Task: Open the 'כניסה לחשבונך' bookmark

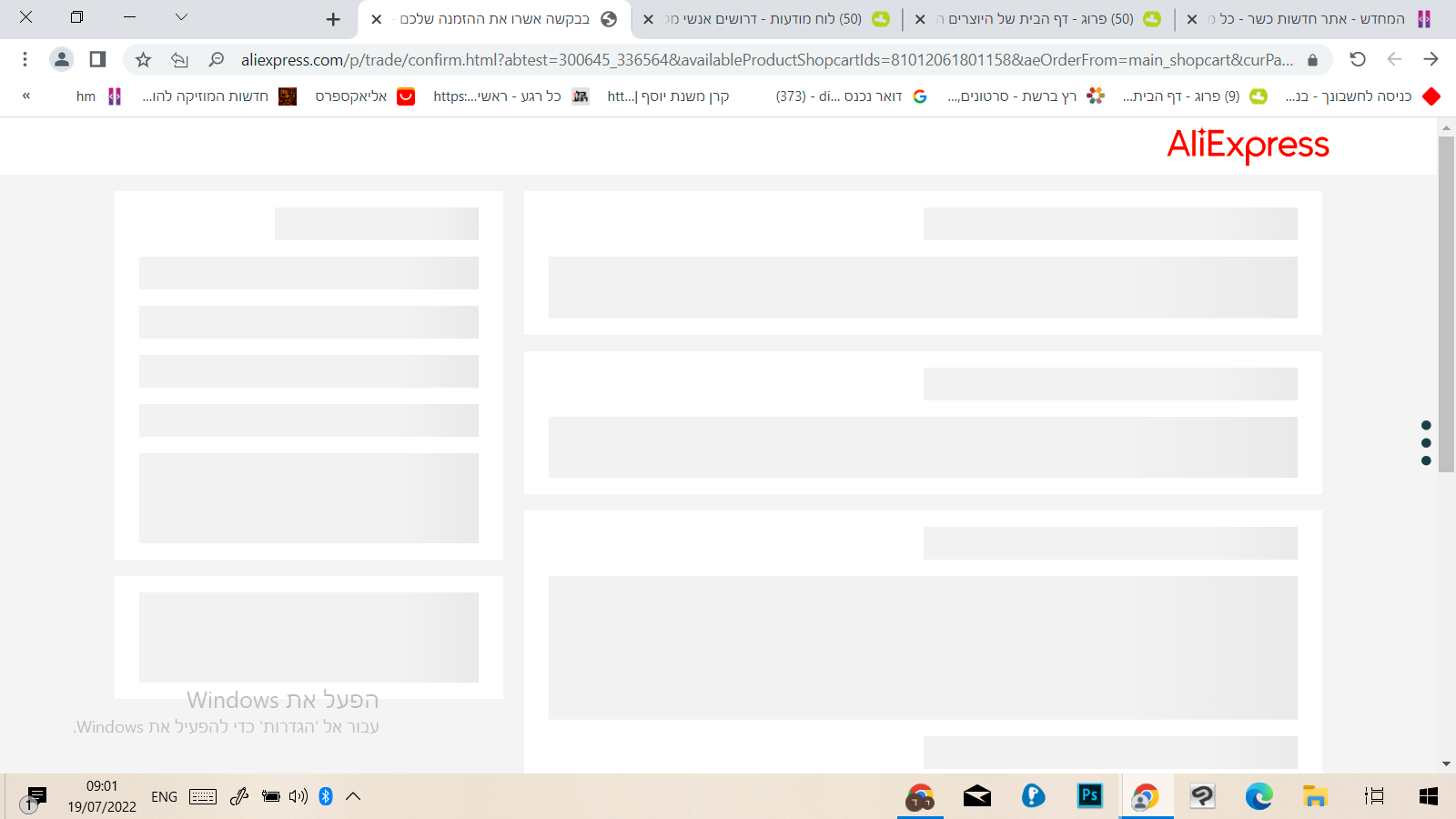Action: point(1362,96)
